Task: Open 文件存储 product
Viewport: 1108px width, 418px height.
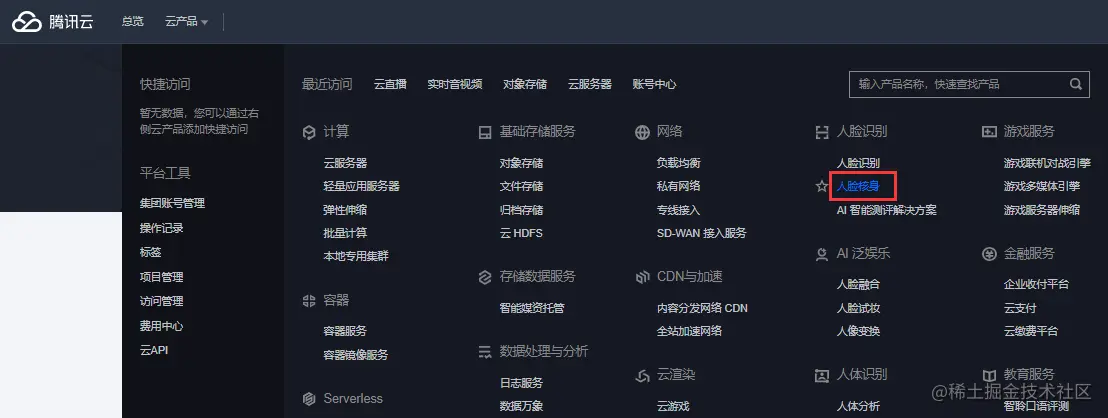Action: point(521,186)
